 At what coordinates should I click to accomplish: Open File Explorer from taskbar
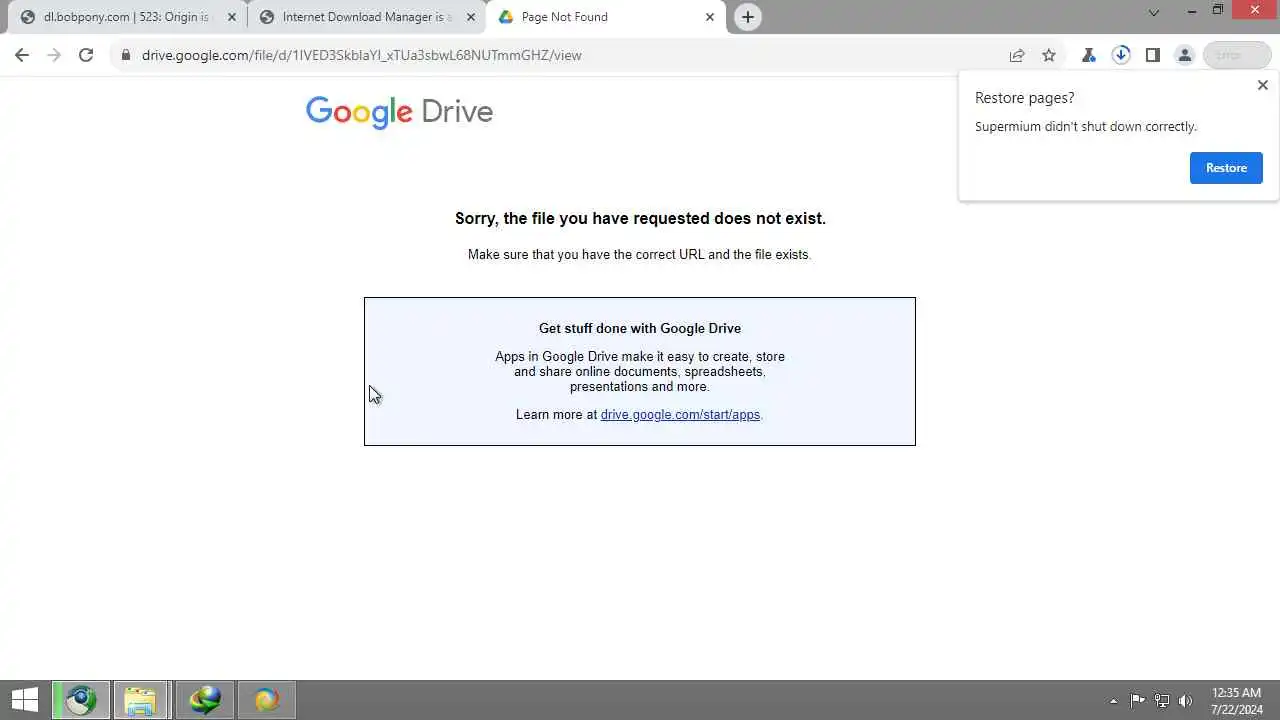point(140,700)
